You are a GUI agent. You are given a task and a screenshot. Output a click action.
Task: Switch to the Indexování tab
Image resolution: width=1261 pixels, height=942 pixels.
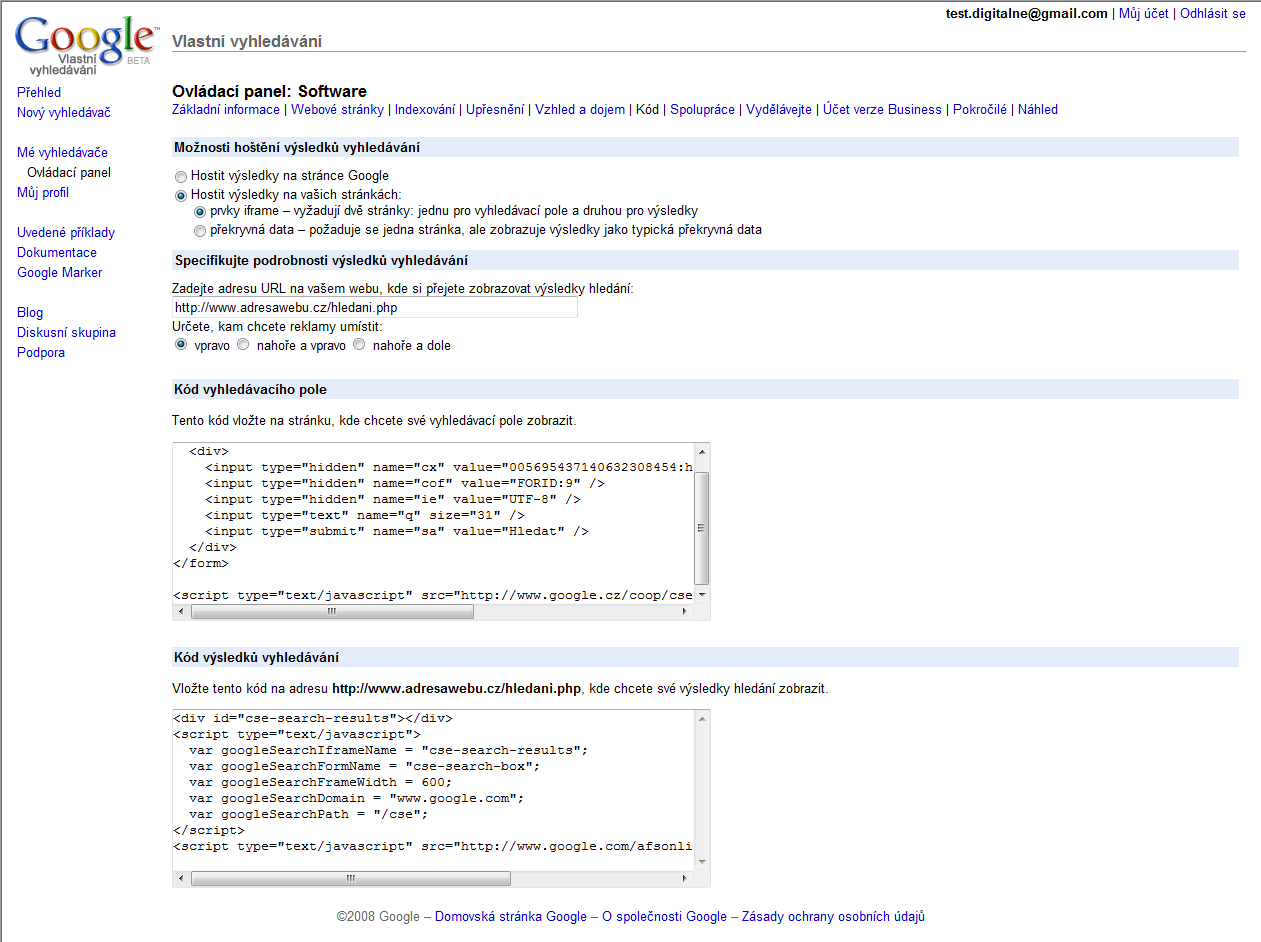pyautogui.click(x=425, y=110)
